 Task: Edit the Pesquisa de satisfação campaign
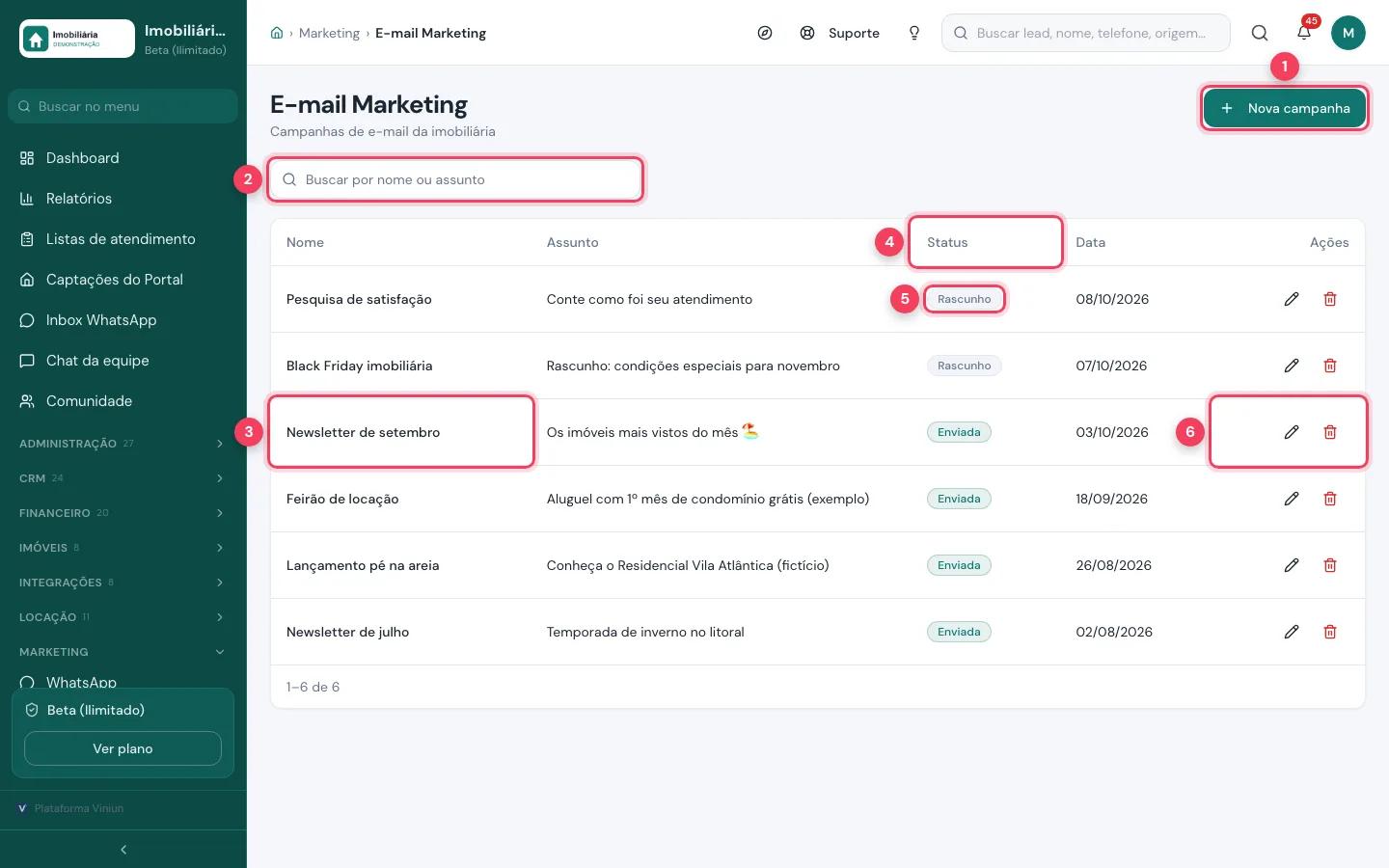click(x=1292, y=299)
